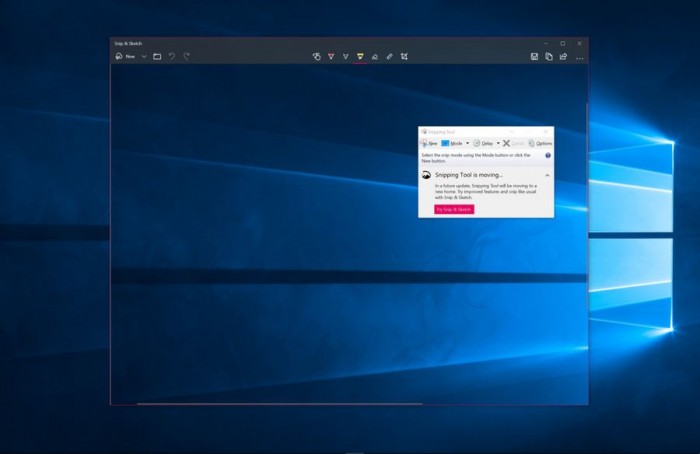This screenshot has height=454, width=700.
Task: Click the Snipping Tool Delay button
Action: pyautogui.click(x=483, y=143)
